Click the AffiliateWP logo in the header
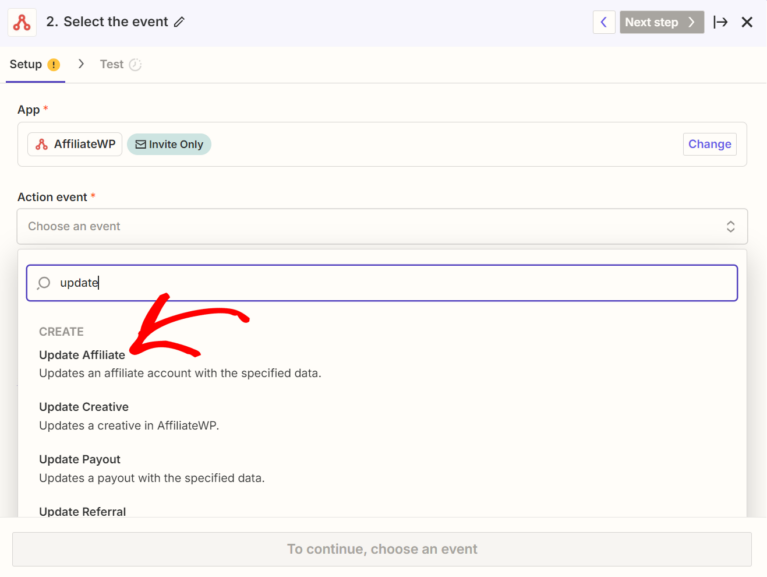 point(22,22)
